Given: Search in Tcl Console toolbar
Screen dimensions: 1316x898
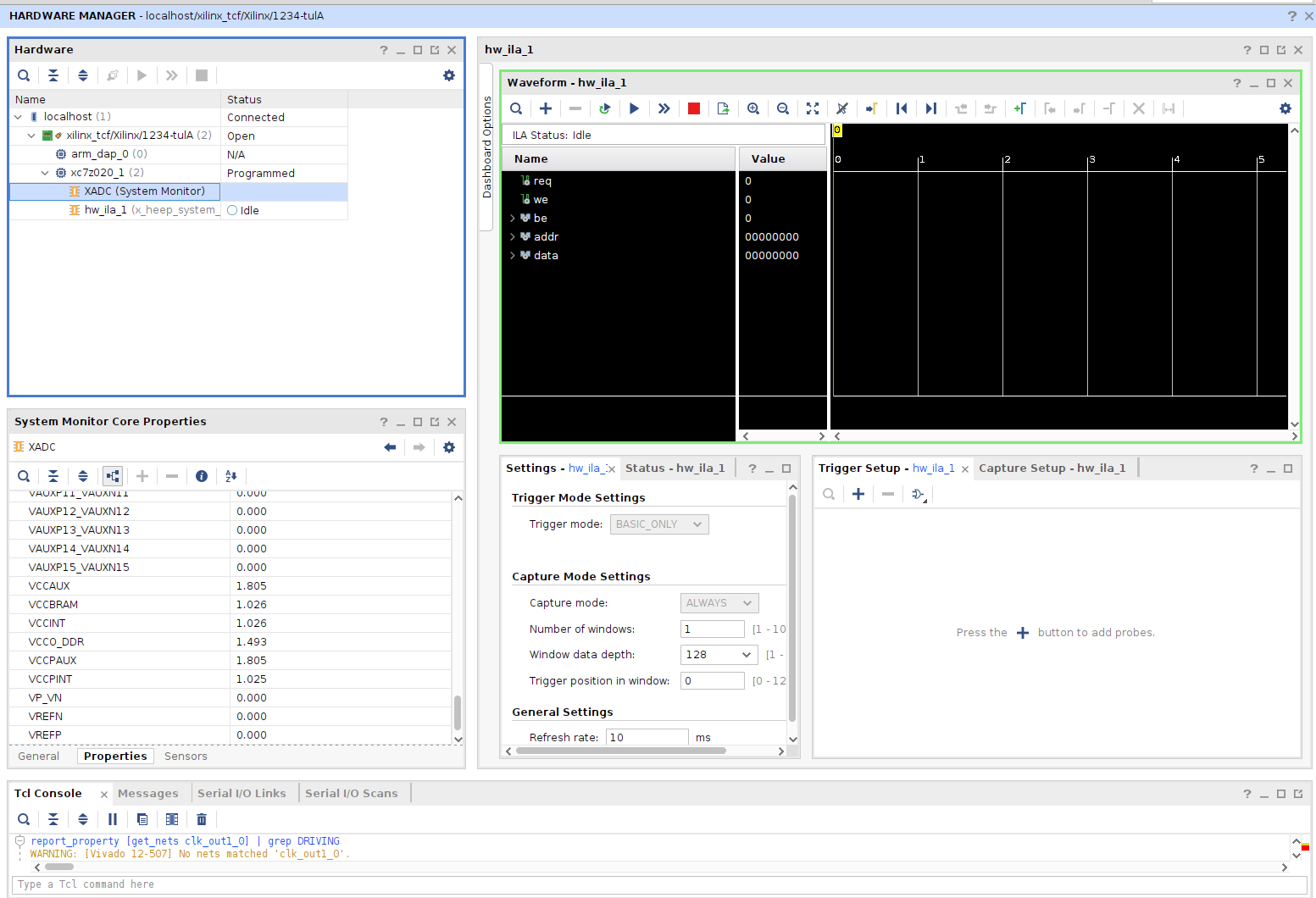Looking at the screenshot, I should (24, 819).
